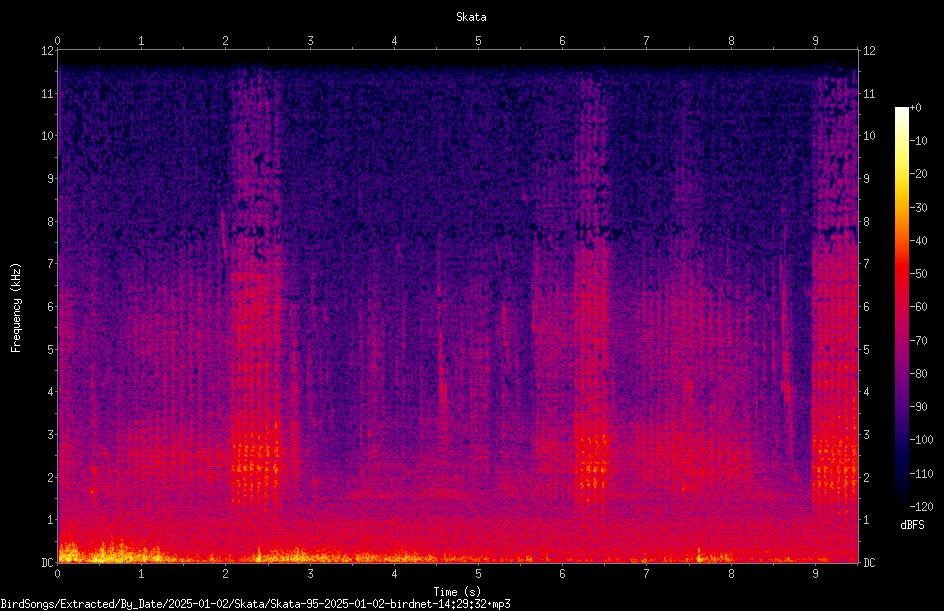Viewport: 944px width, 611px height.
Task: Click the 9 second marker on bottom axis
Action: [815, 574]
